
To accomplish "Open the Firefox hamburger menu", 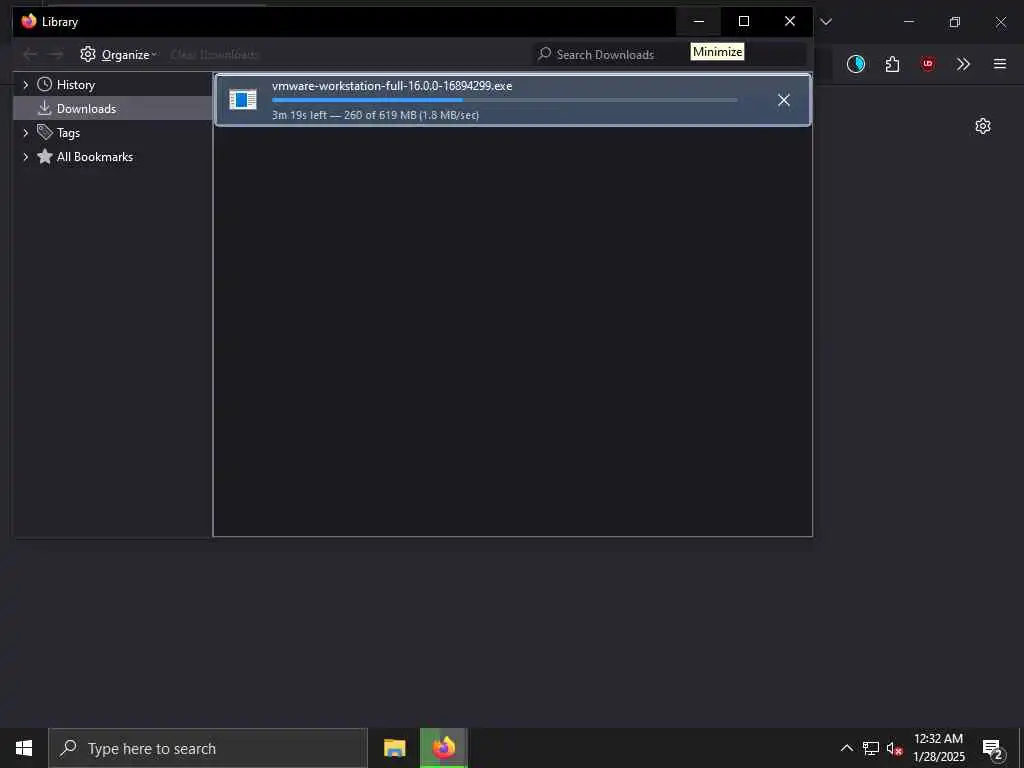I will [x=1000, y=63].
